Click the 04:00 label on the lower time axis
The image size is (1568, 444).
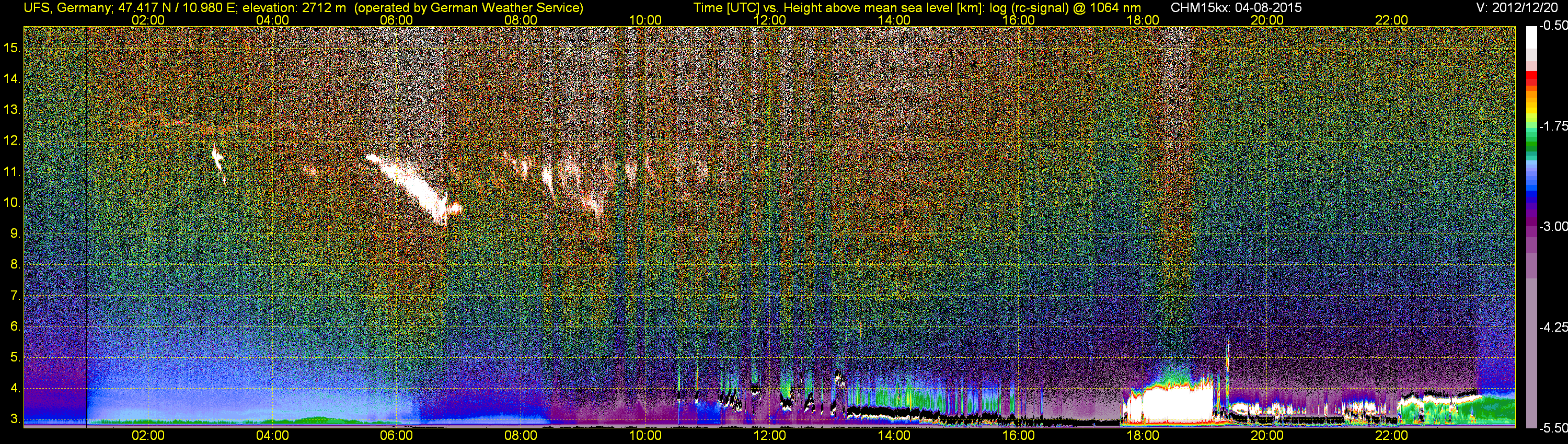[272, 436]
